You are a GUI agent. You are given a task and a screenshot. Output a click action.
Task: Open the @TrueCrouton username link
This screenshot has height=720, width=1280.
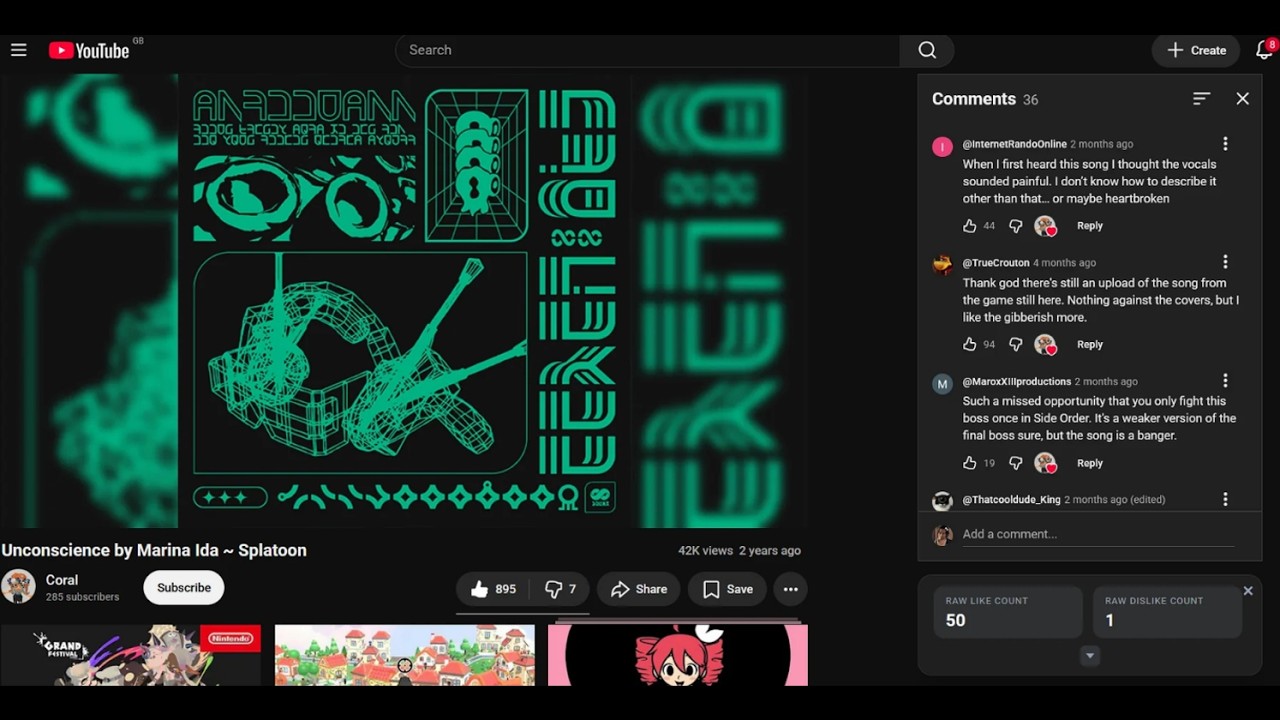pyautogui.click(x=996, y=263)
